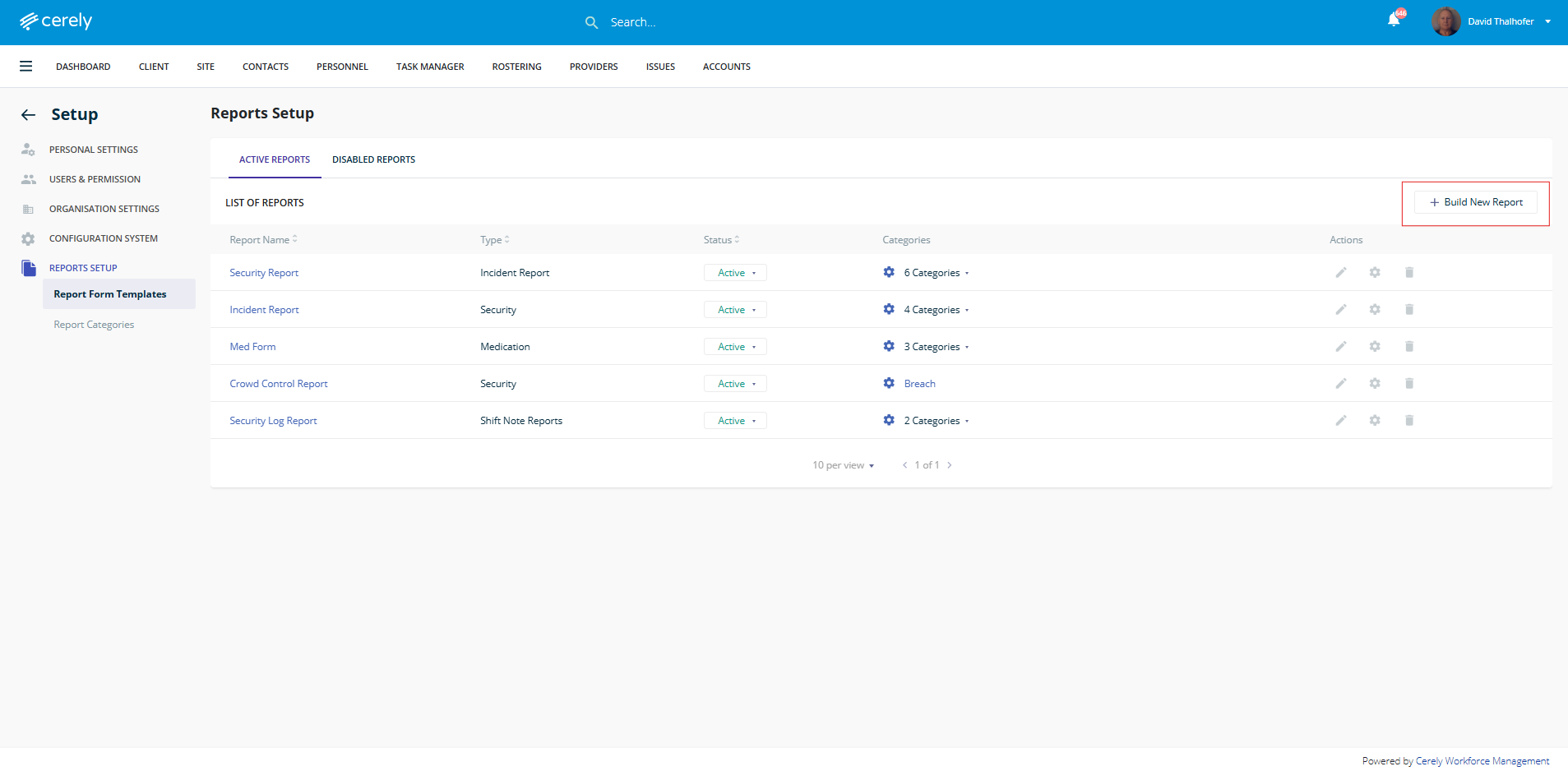Switch to the Disabled Reports tab

(x=373, y=159)
